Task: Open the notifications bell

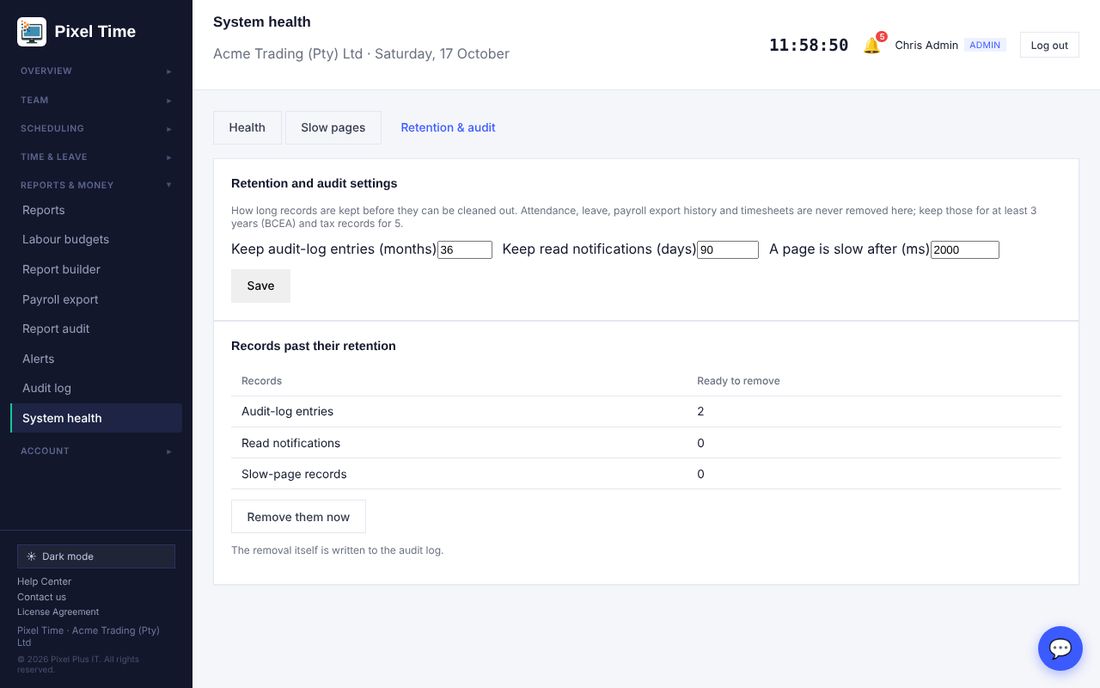Action: (x=872, y=45)
